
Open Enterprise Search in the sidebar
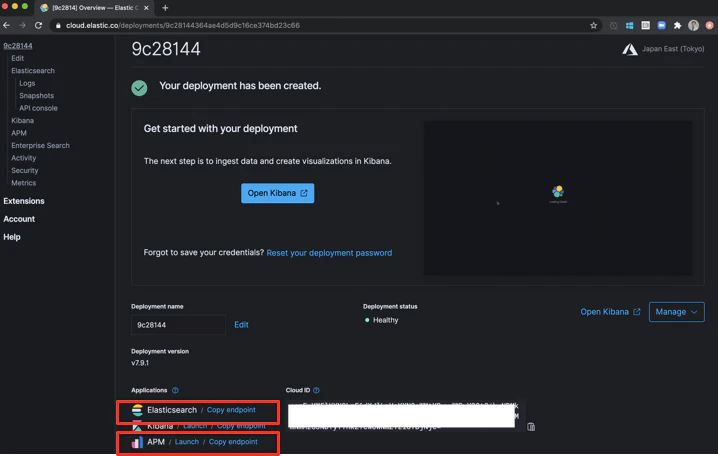(40, 145)
